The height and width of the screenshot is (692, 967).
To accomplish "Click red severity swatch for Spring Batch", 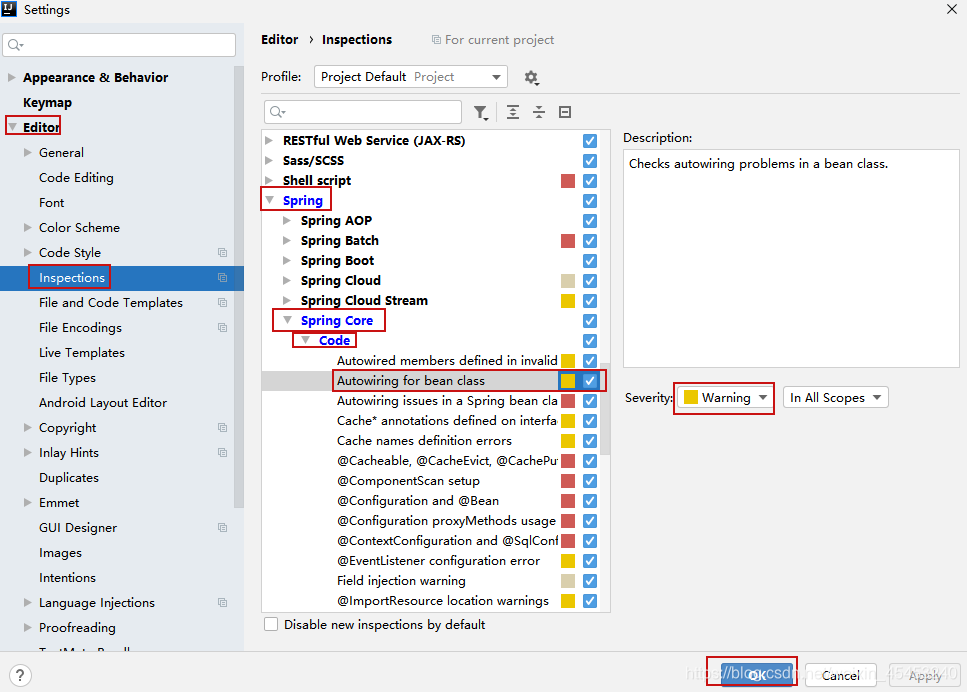I will click(568, 241).
